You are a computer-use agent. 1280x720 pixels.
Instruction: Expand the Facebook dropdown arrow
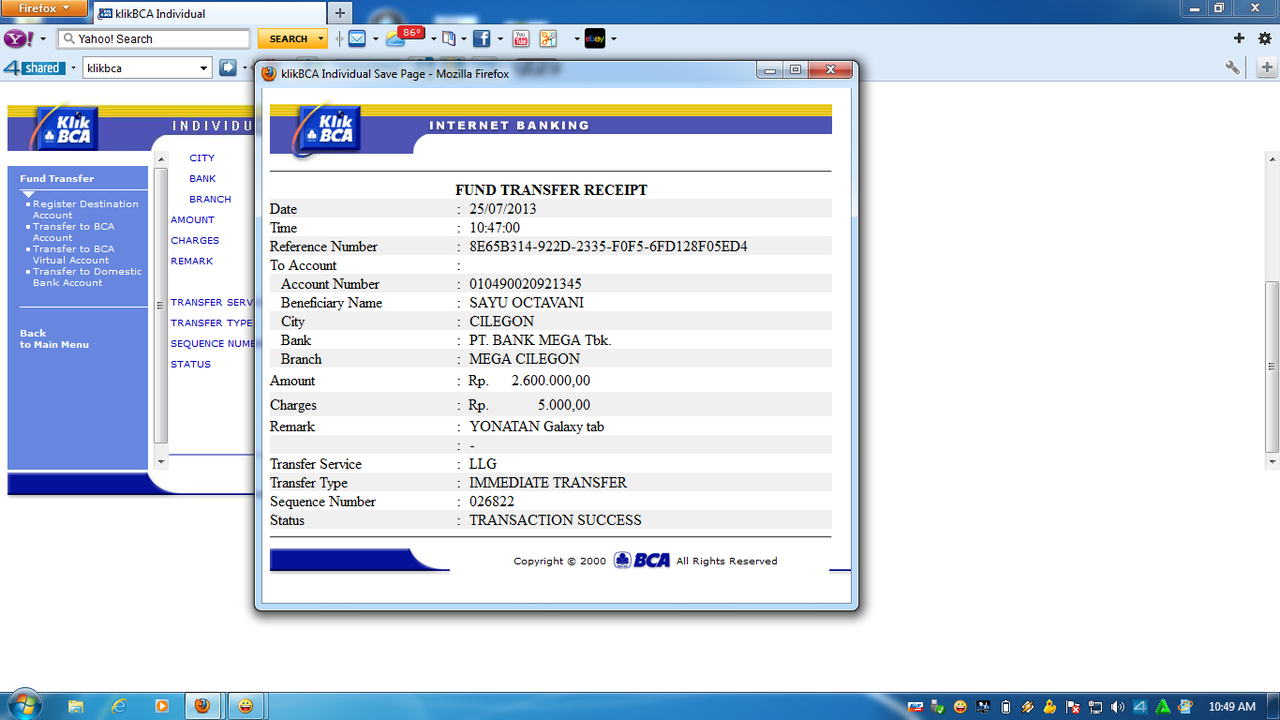click(x=499, y=39)
